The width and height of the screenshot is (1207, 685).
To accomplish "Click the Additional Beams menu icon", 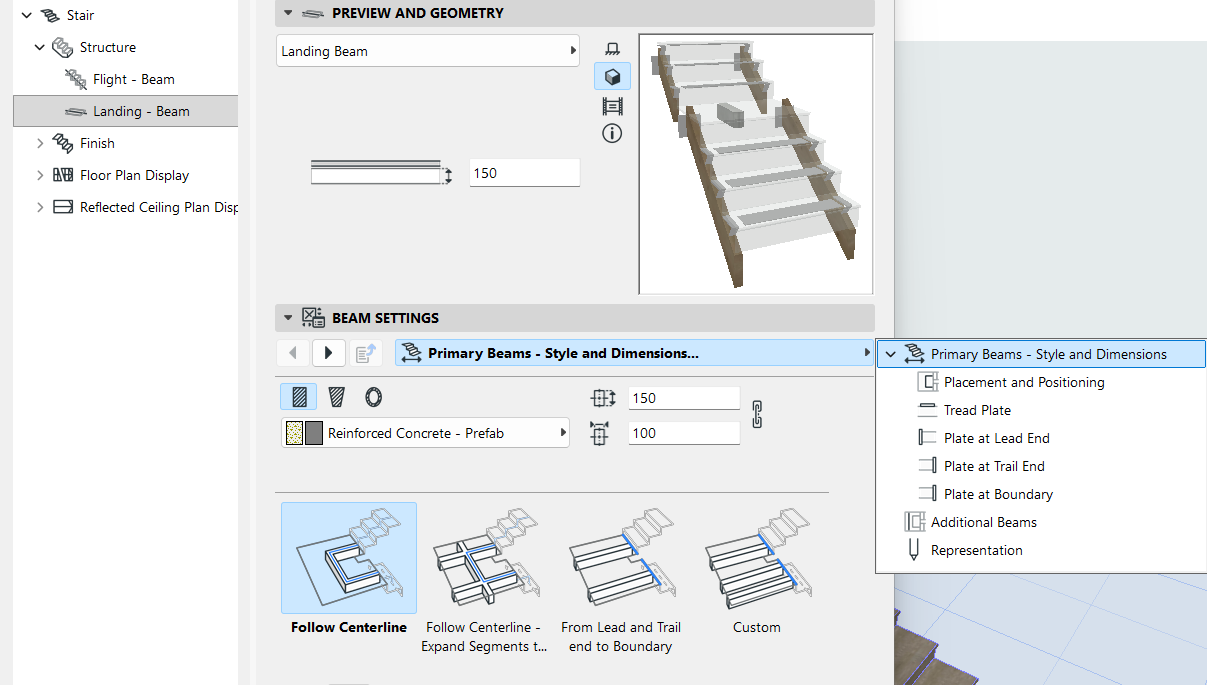I will click(914, 522).
